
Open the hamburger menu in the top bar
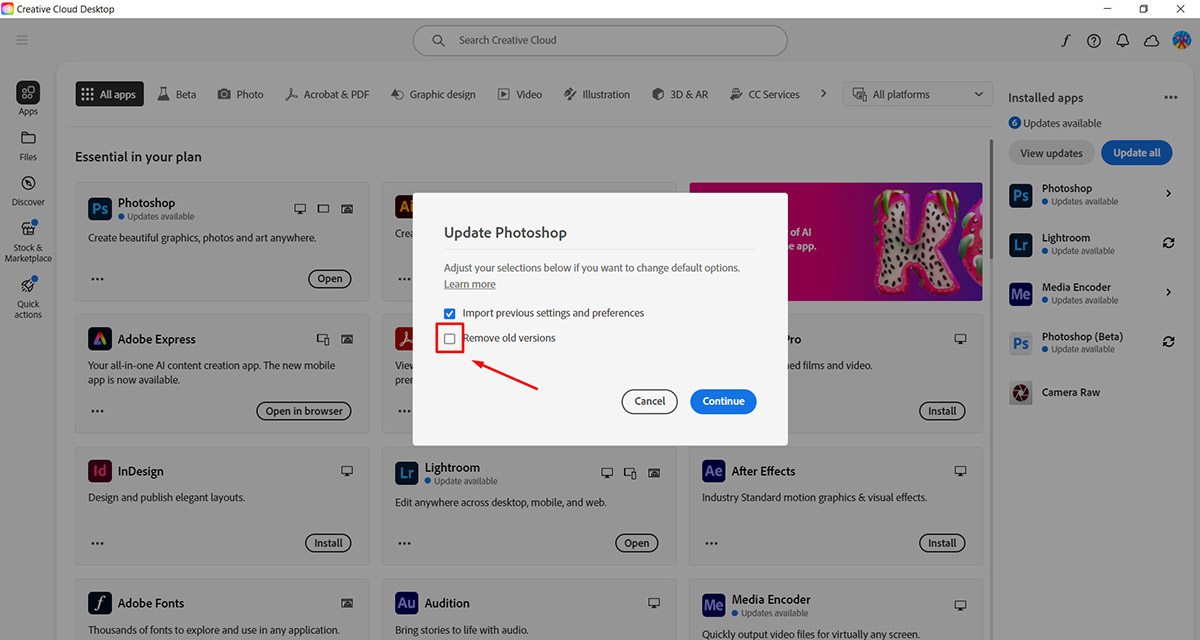pos(22,40)
